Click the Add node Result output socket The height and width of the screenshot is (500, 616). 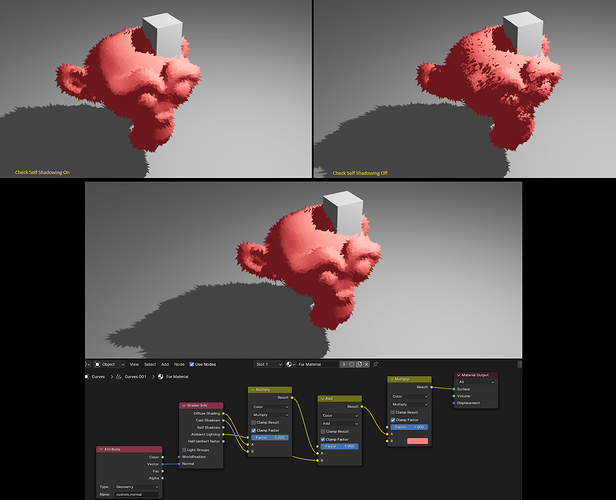[362, 407]
